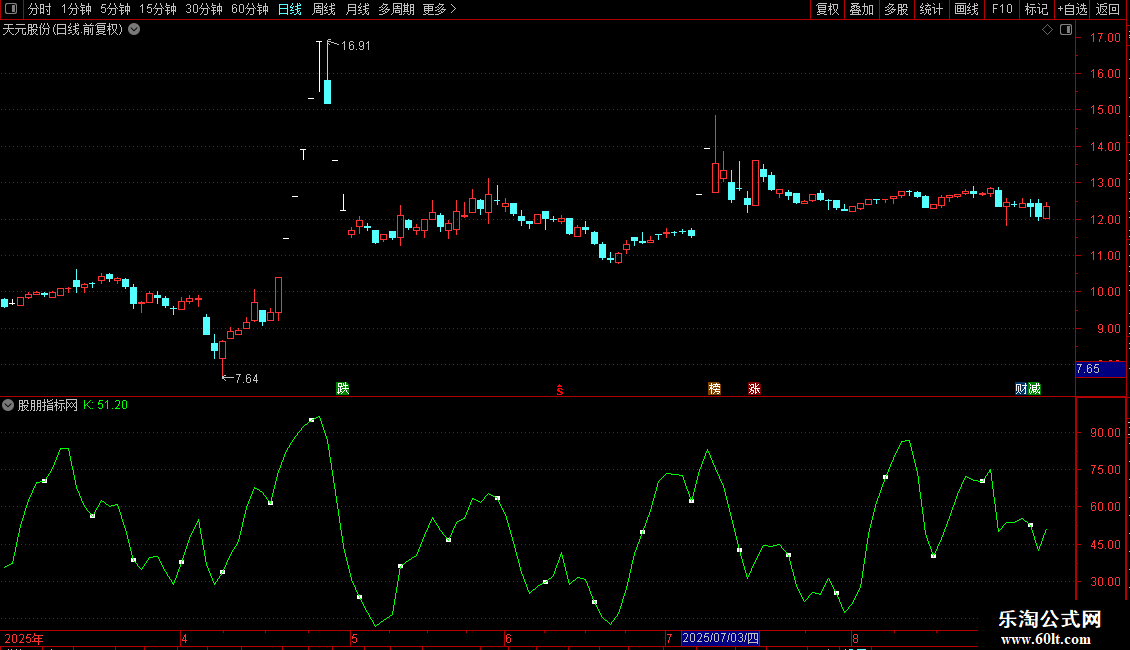
Task: Open the 多周期 multi-period view
Action: [396, 9]
